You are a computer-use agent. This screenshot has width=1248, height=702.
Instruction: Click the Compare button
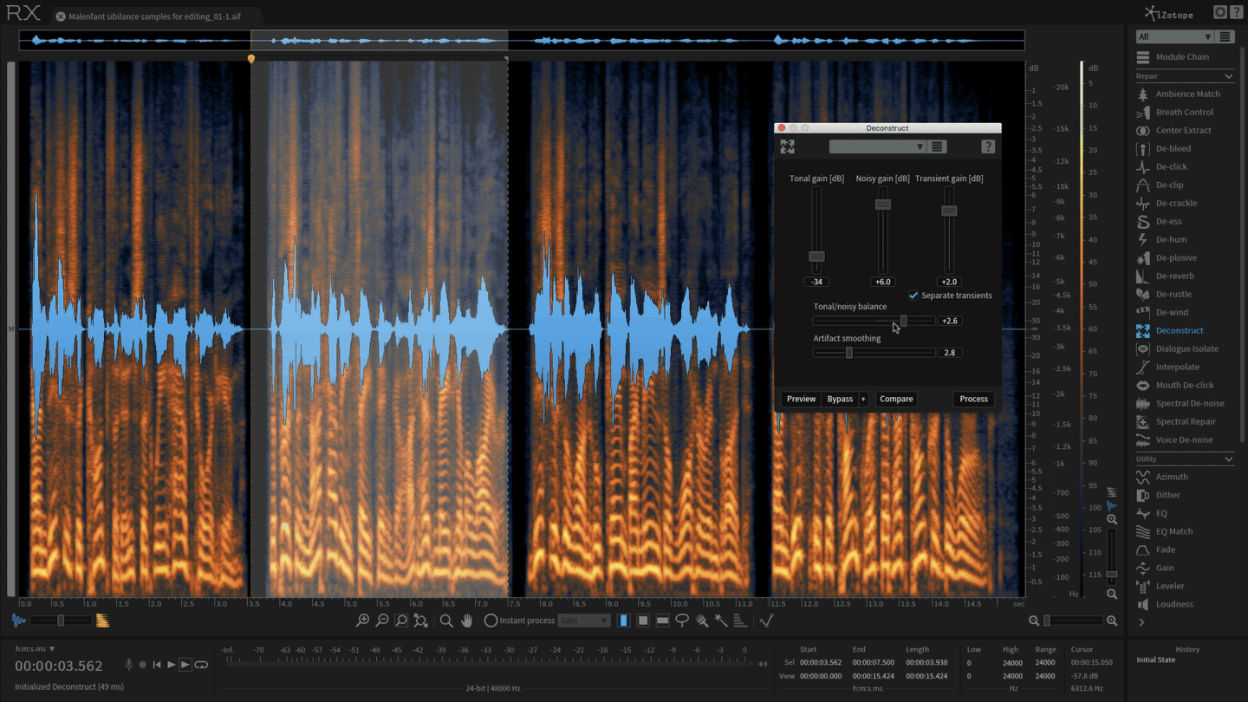[896, 399]
